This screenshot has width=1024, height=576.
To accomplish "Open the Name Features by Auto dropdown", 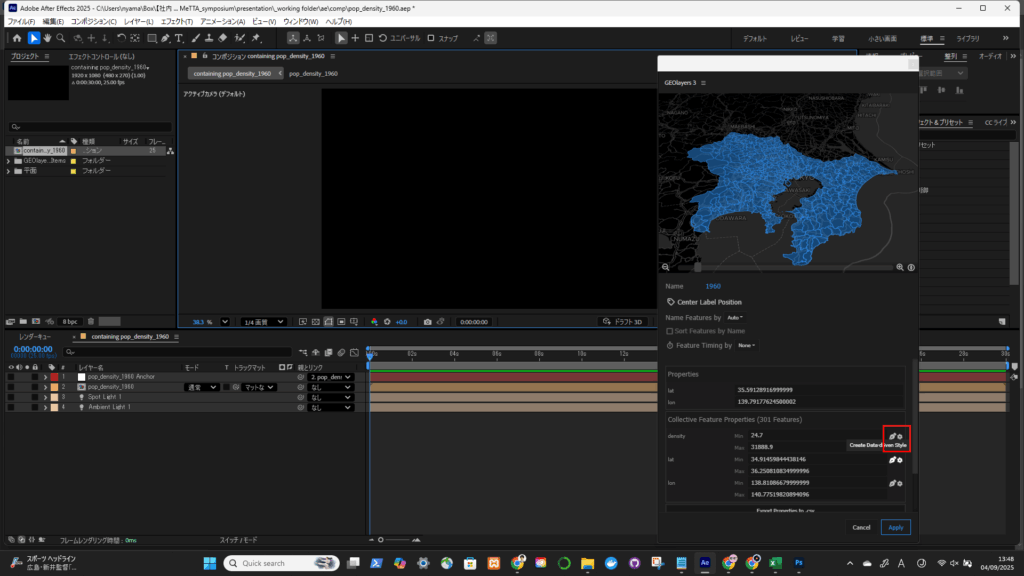I will click(x=735, y=317).
